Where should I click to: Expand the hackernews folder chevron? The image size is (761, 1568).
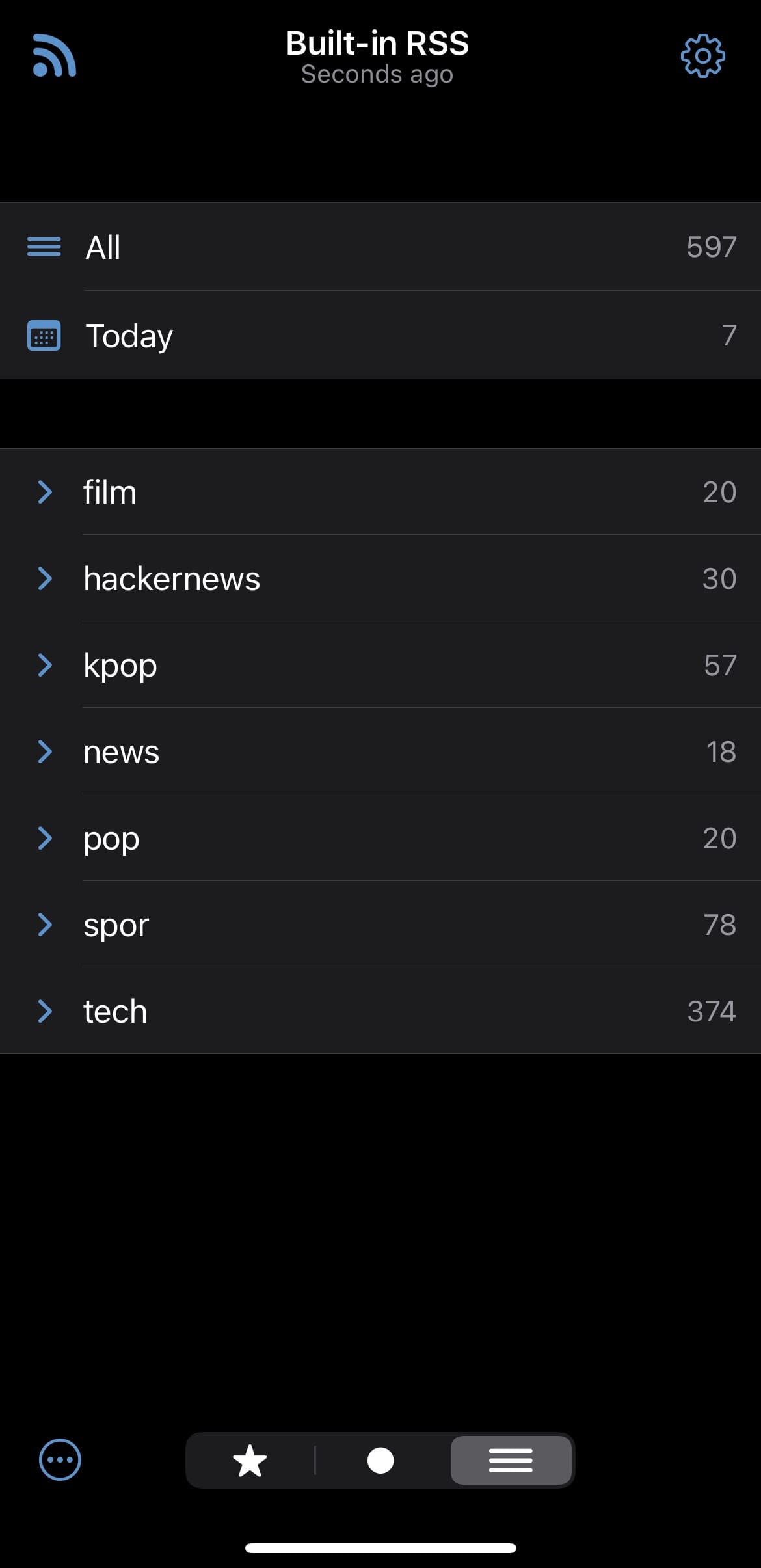[44, 578]
